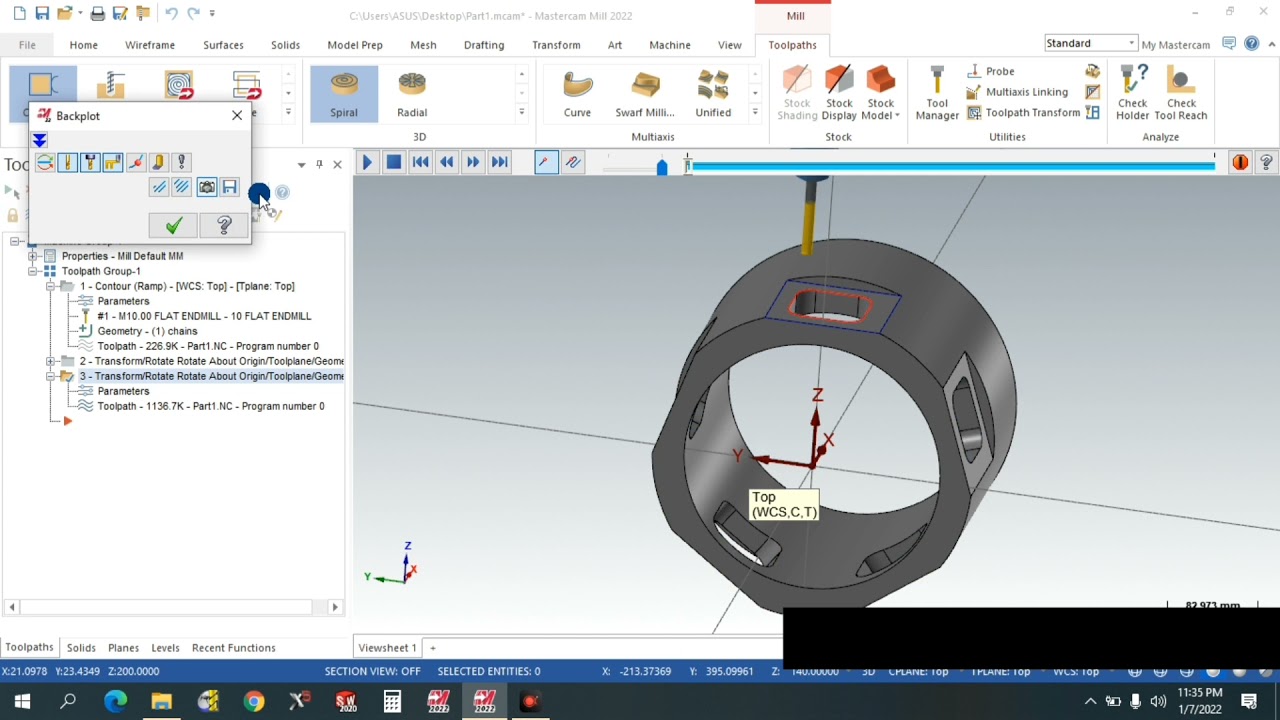Step backward in backplot playback

click(x=447, y=162)
